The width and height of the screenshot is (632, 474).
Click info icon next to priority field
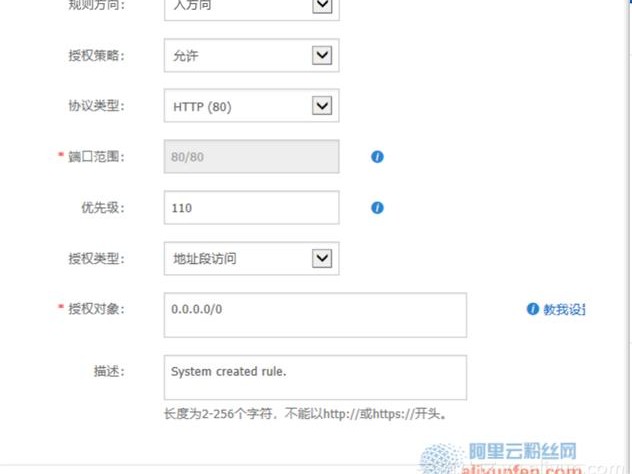pos(377,208)
